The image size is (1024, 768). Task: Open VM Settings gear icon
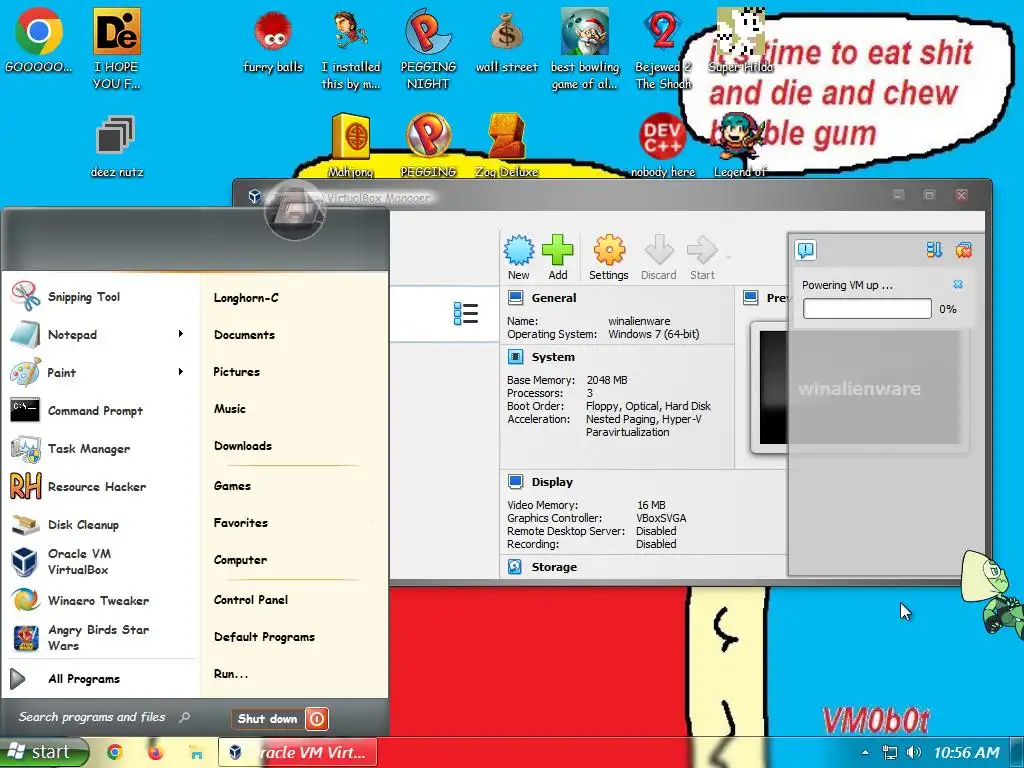coord(609,257)
